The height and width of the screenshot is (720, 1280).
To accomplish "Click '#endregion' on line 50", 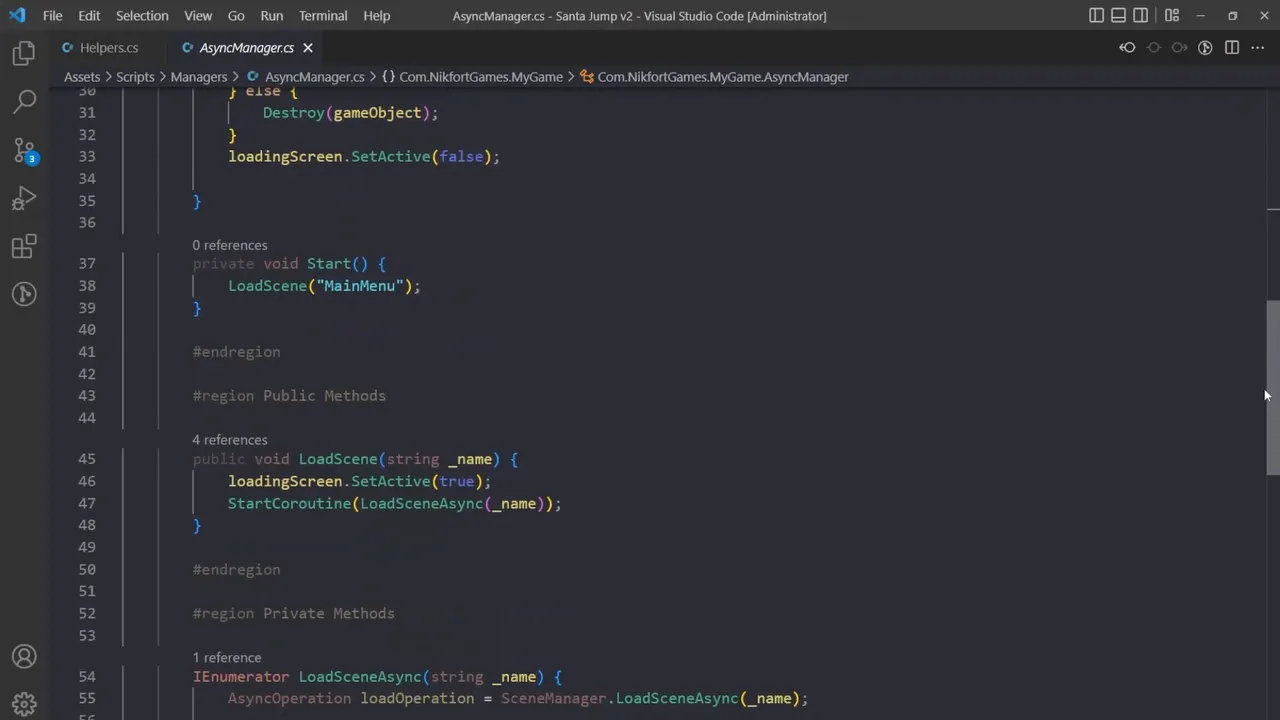I will tap(237, 570).
